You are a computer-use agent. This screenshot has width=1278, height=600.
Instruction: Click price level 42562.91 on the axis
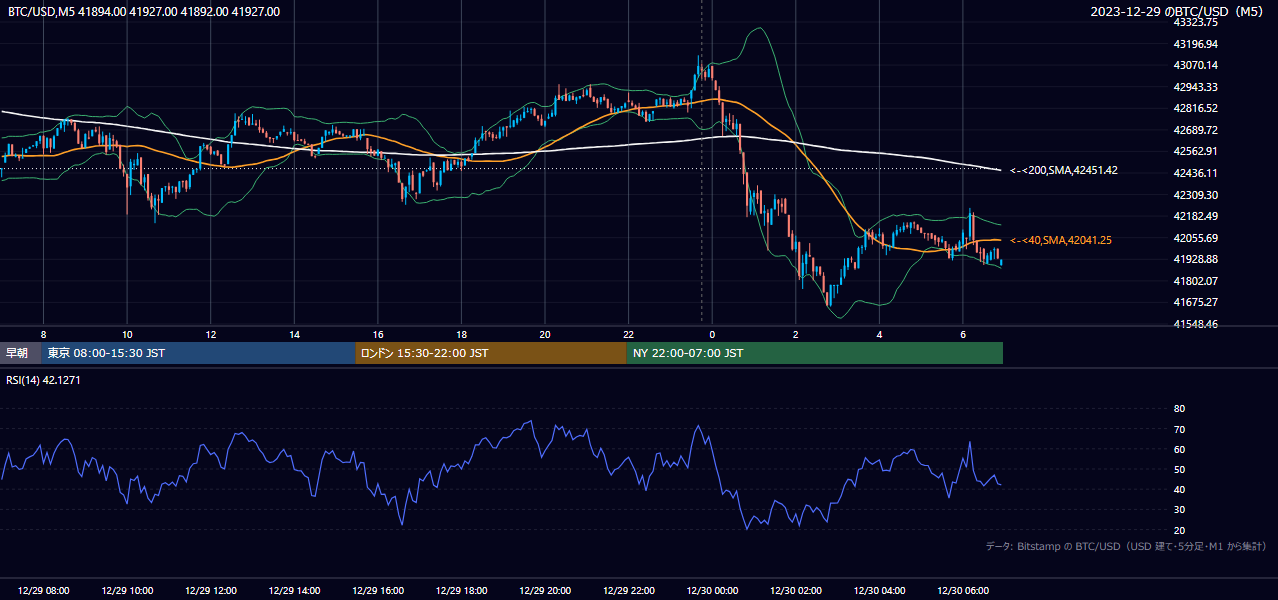(1195, 151)
